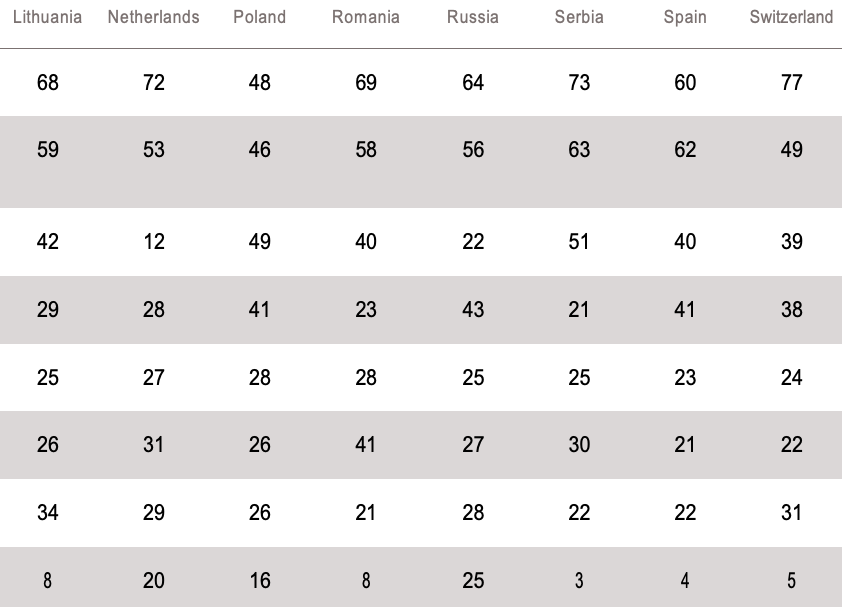The image size is (842, 607).
Task: Select value 12 in Netherlands column
Action: tap(153, 242)
